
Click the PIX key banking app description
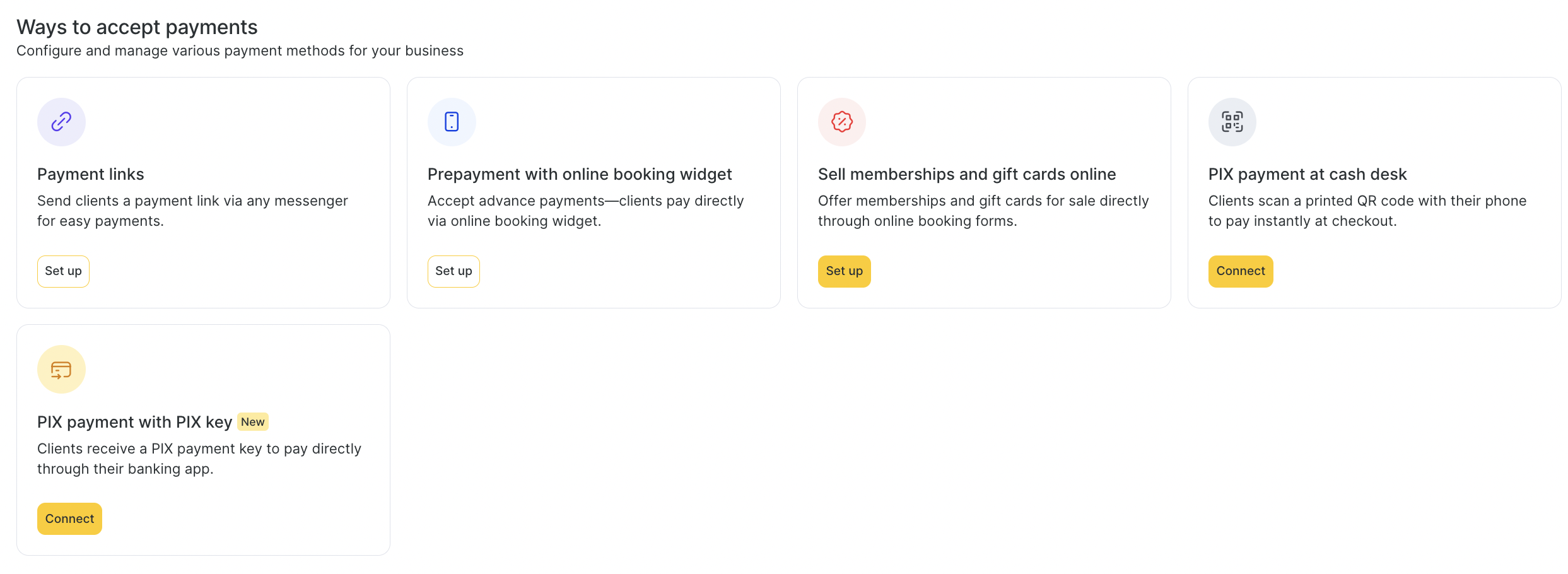pos(199,459)
